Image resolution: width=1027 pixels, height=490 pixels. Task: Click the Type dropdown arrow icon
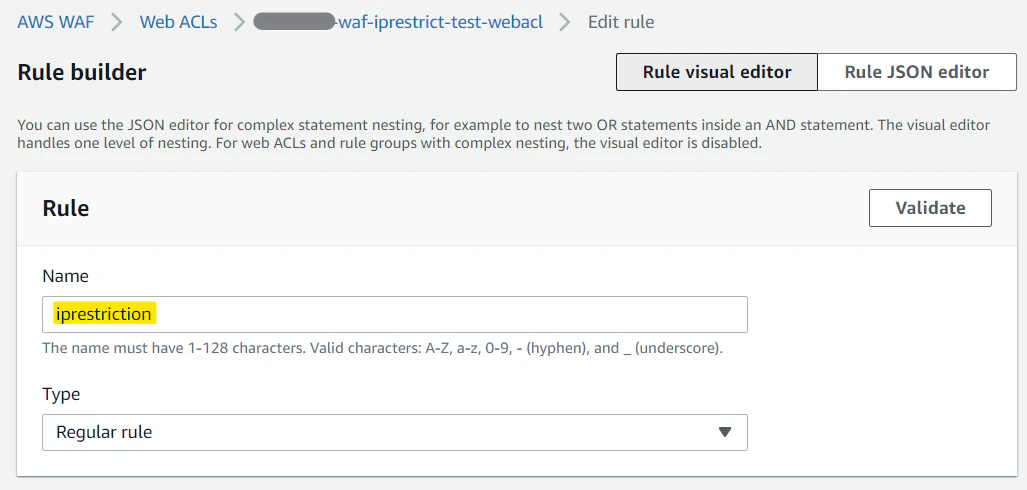(x=725, y=432)
